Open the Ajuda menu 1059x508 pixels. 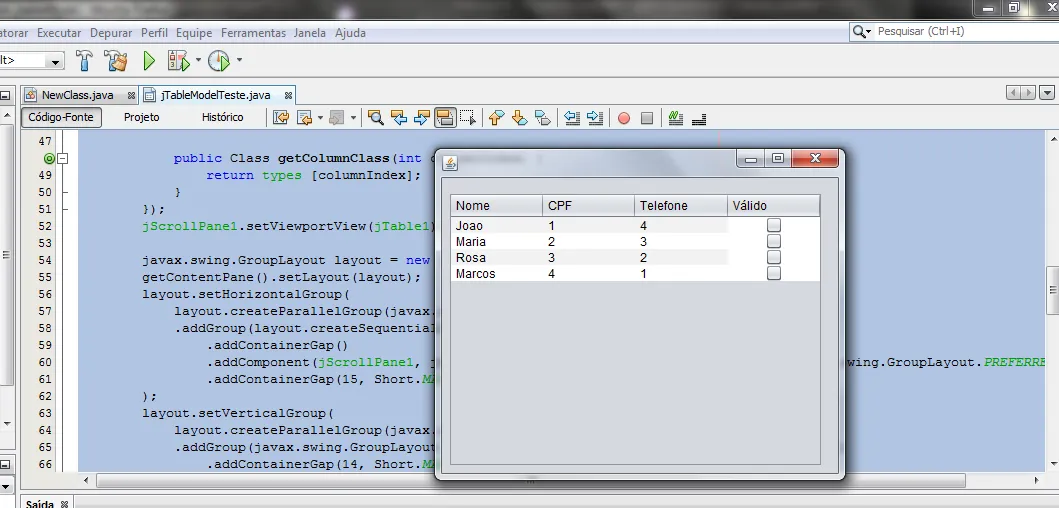351,32
